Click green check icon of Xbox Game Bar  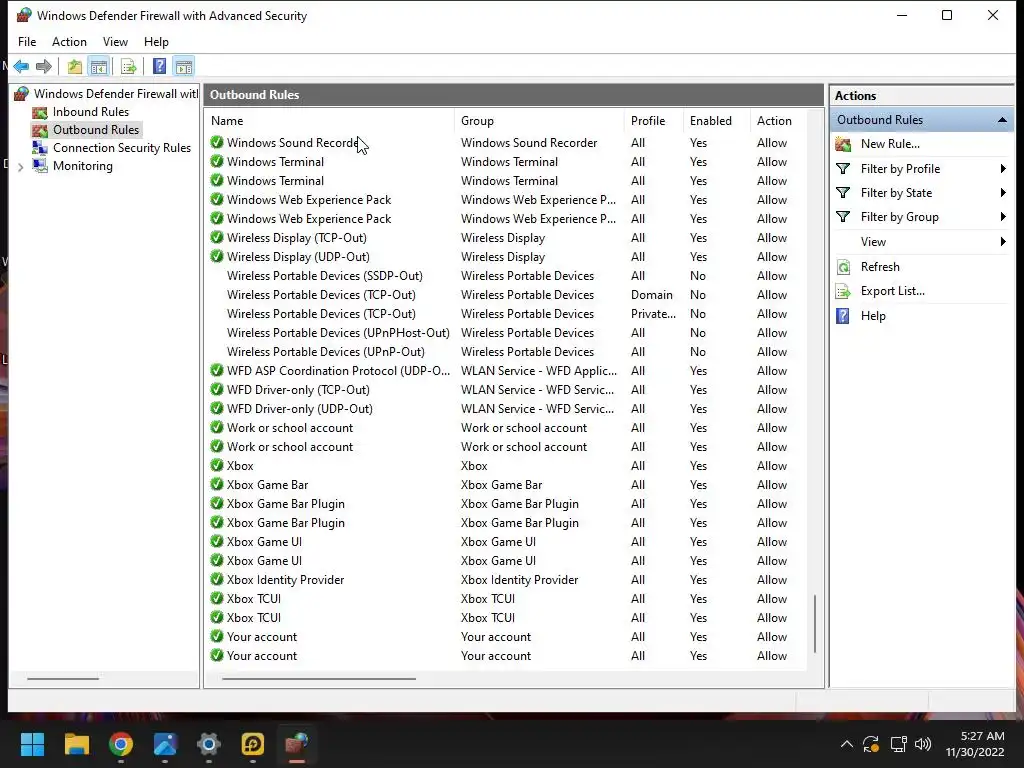(217, 485)
